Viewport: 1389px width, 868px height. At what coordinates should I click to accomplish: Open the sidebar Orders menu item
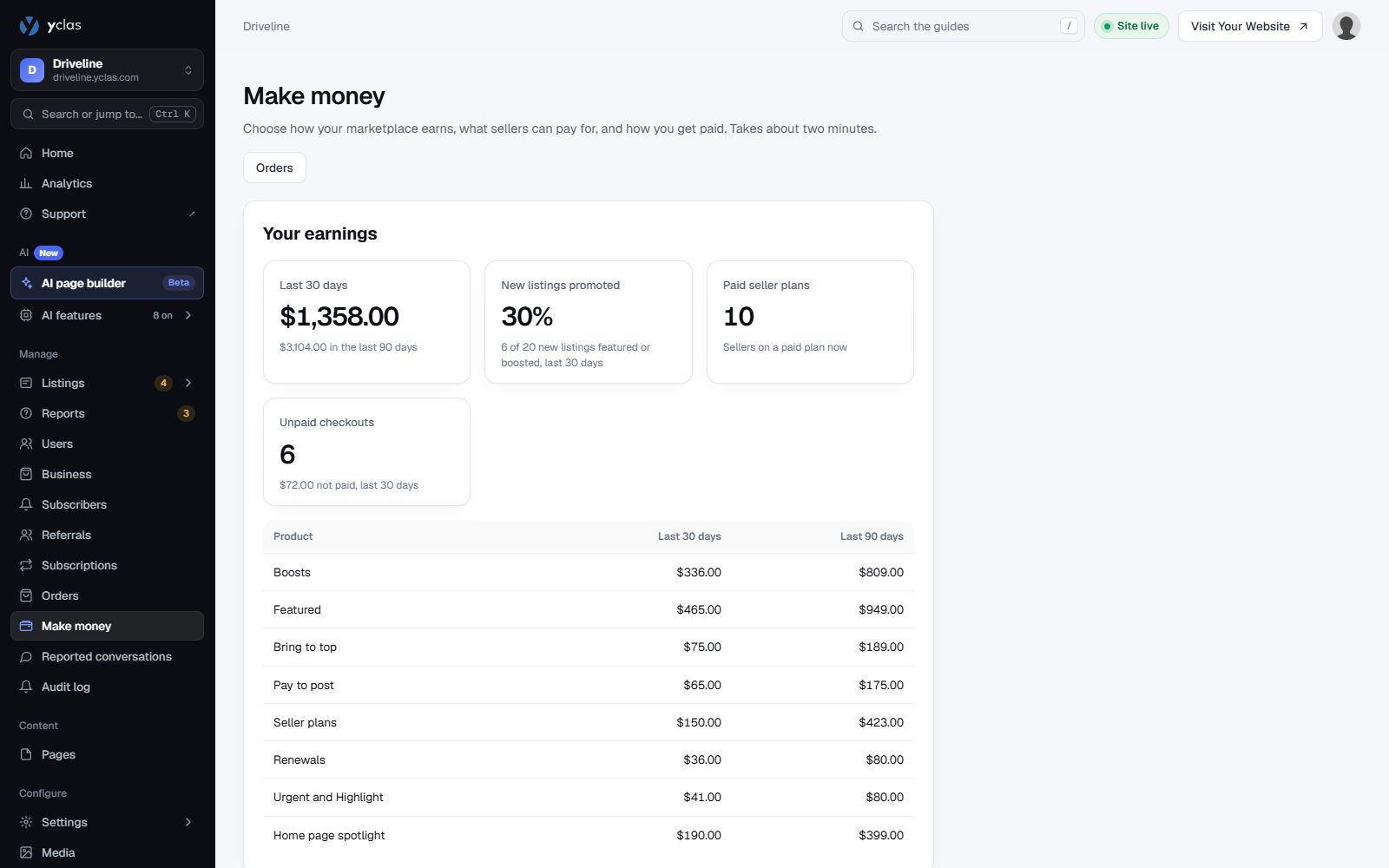pos(107,595)
